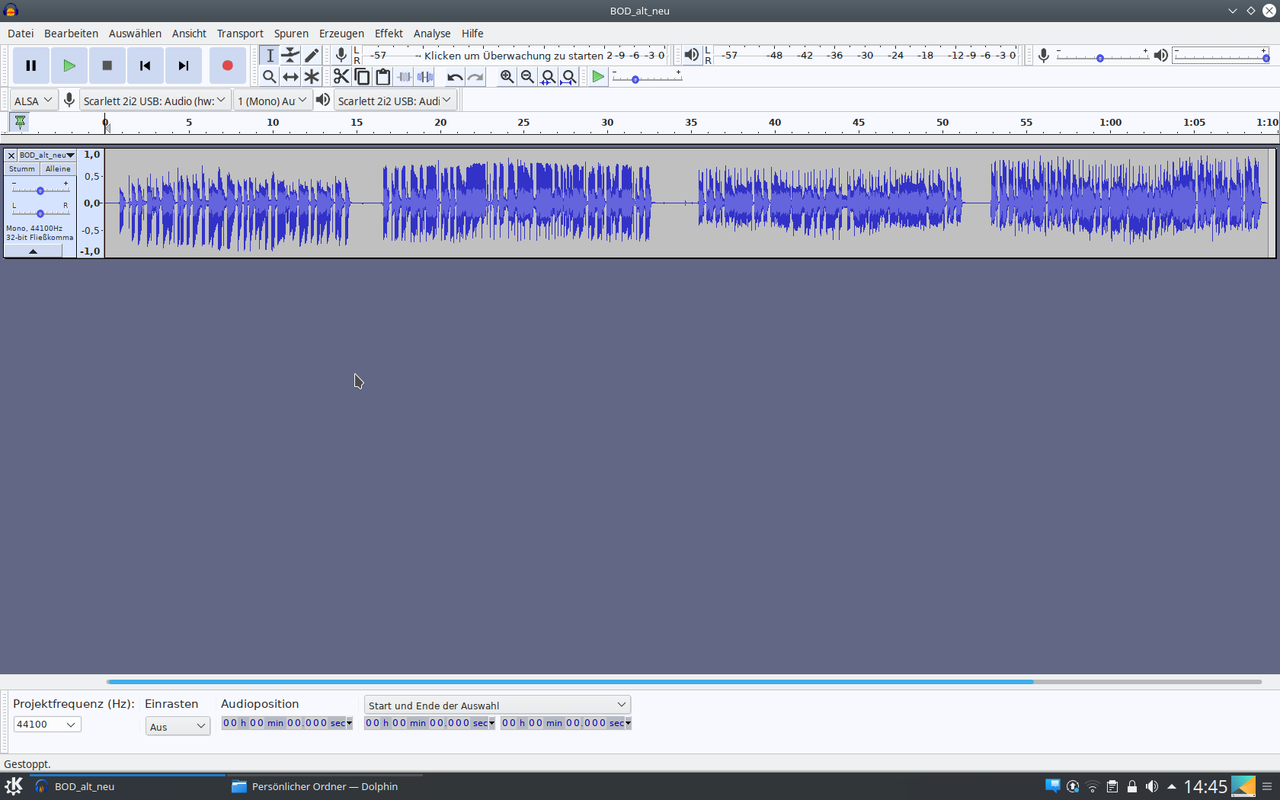Click the Audioposition time field

click(287, 723)
